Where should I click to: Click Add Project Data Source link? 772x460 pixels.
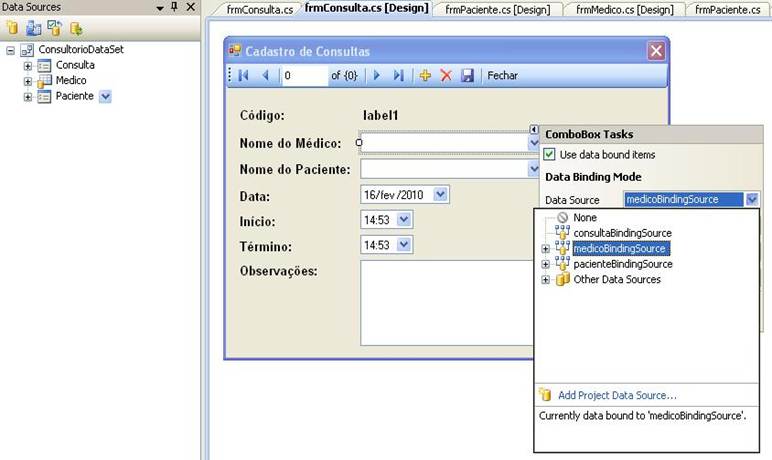coord(617,395)
